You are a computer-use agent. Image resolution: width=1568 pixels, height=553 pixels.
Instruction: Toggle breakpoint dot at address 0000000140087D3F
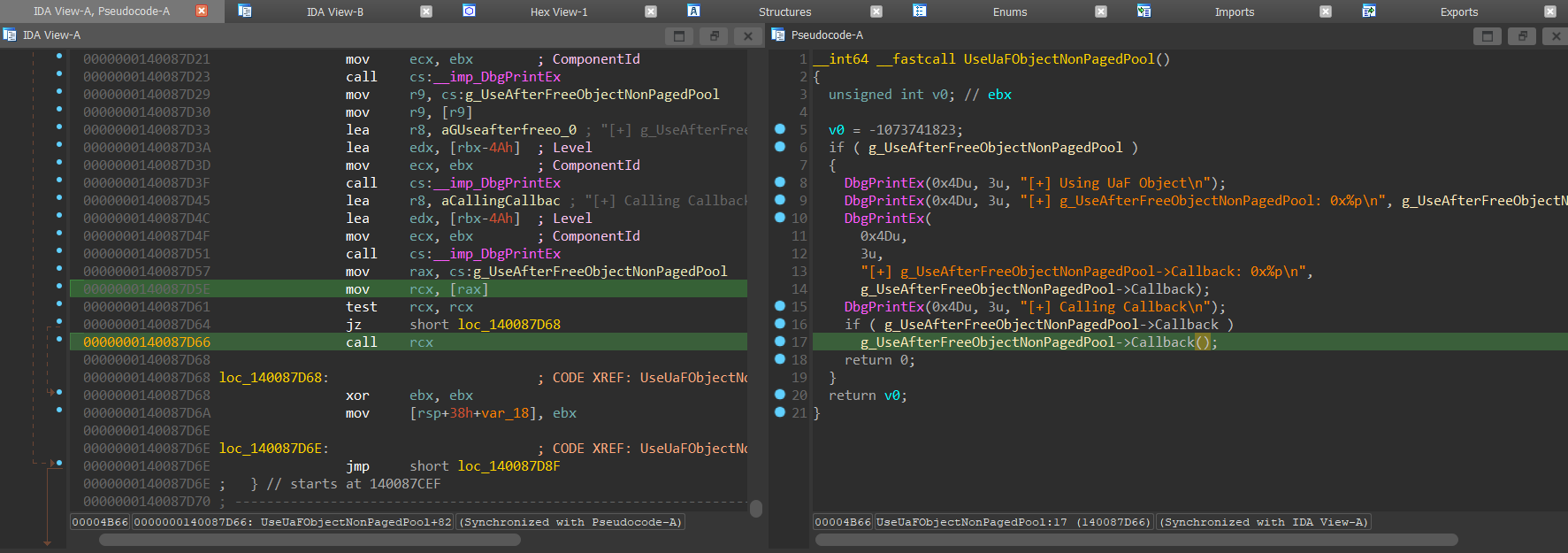(59, 180)
